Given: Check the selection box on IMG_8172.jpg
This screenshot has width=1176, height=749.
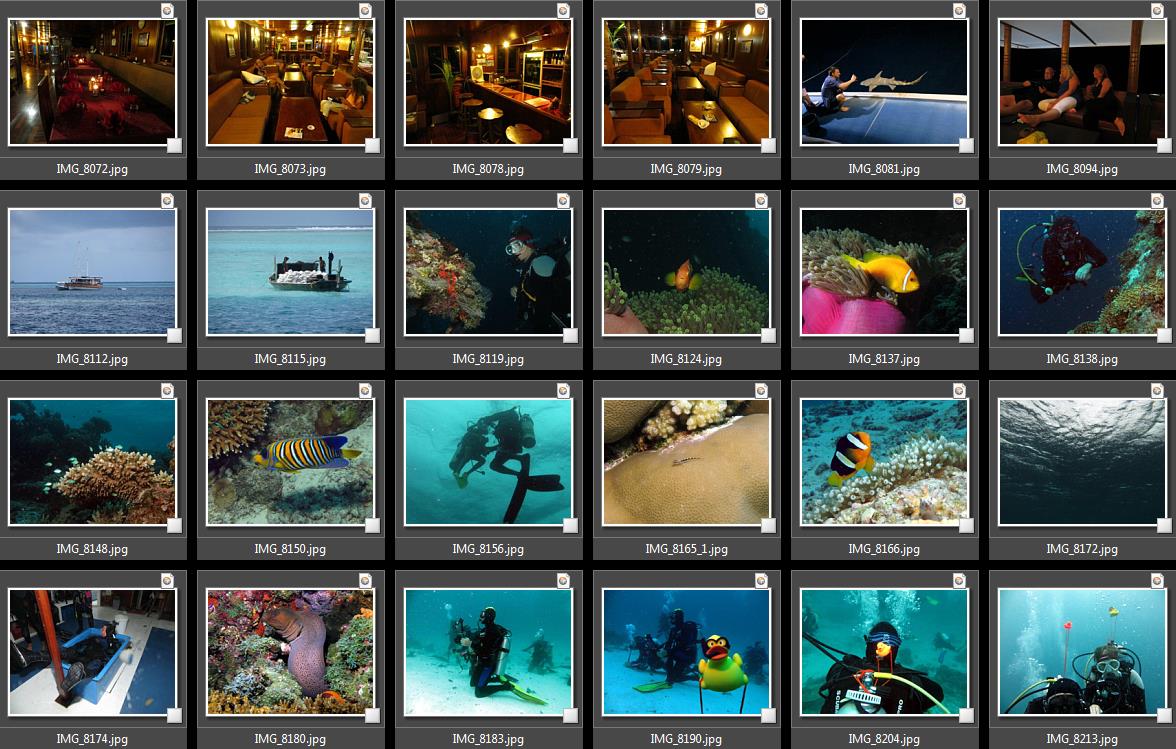Looking at the screenshot, I should [x=1165, y=526].
